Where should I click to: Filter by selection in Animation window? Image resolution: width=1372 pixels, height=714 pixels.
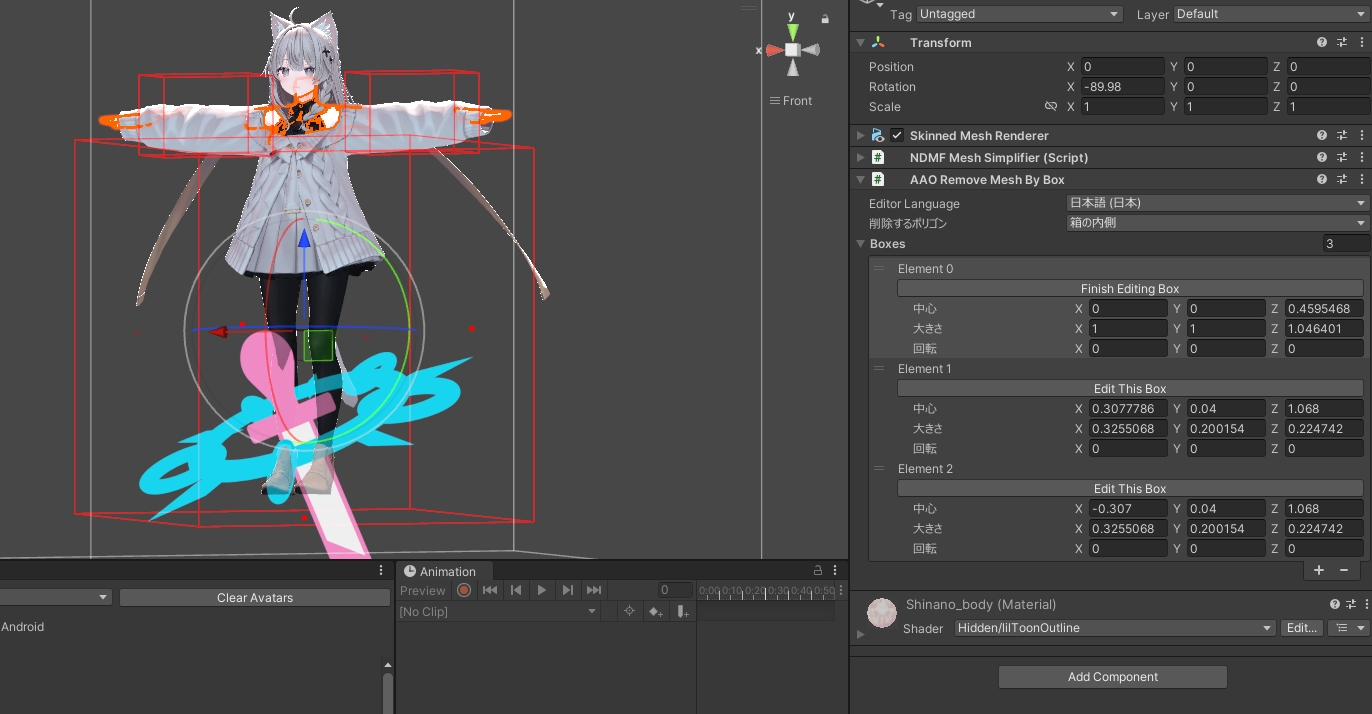pyautogui.click(x=629, y=611)
